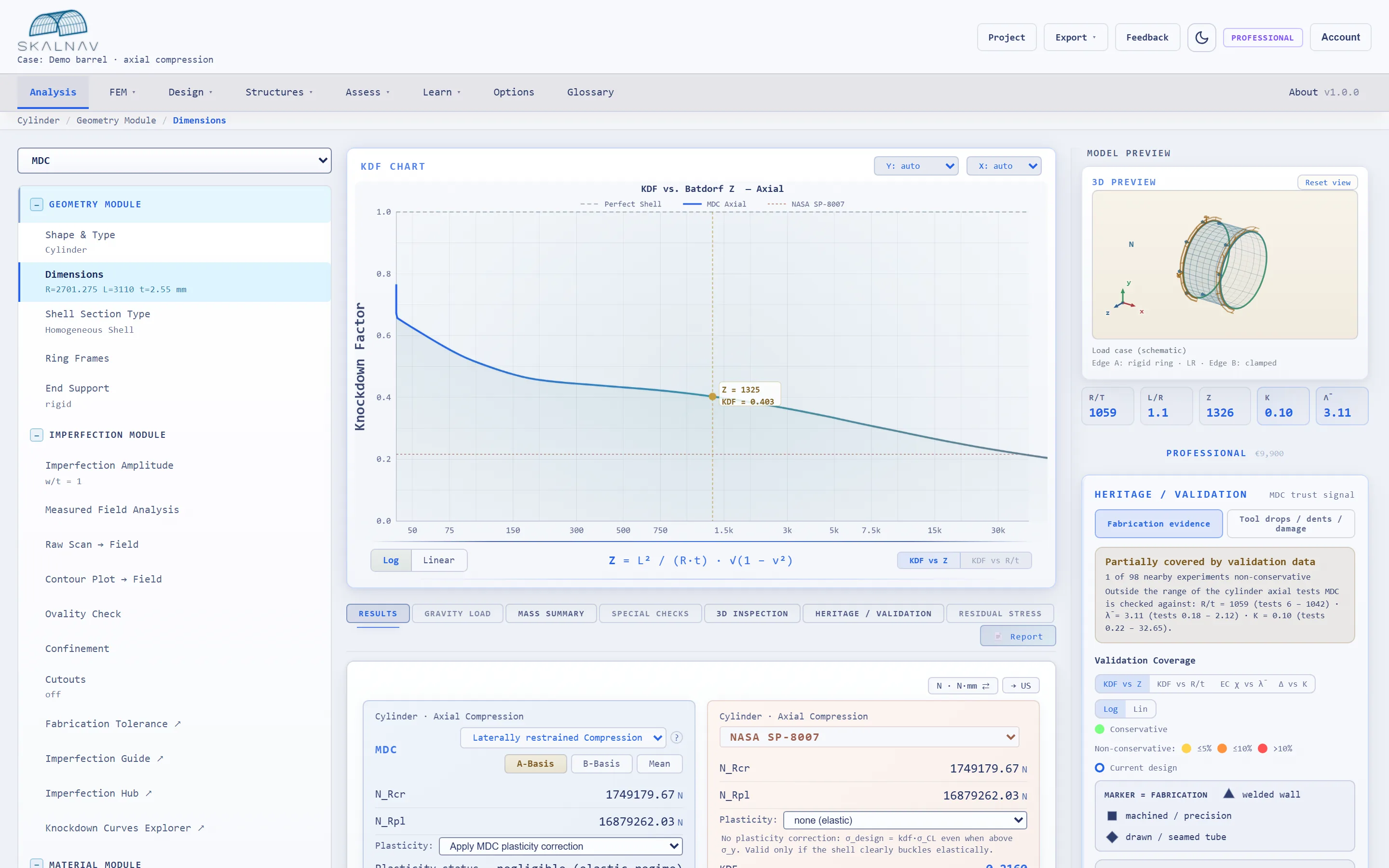Click the drawn seamed tube diamond marker

pyautogui.click(x=1112, y=837)
